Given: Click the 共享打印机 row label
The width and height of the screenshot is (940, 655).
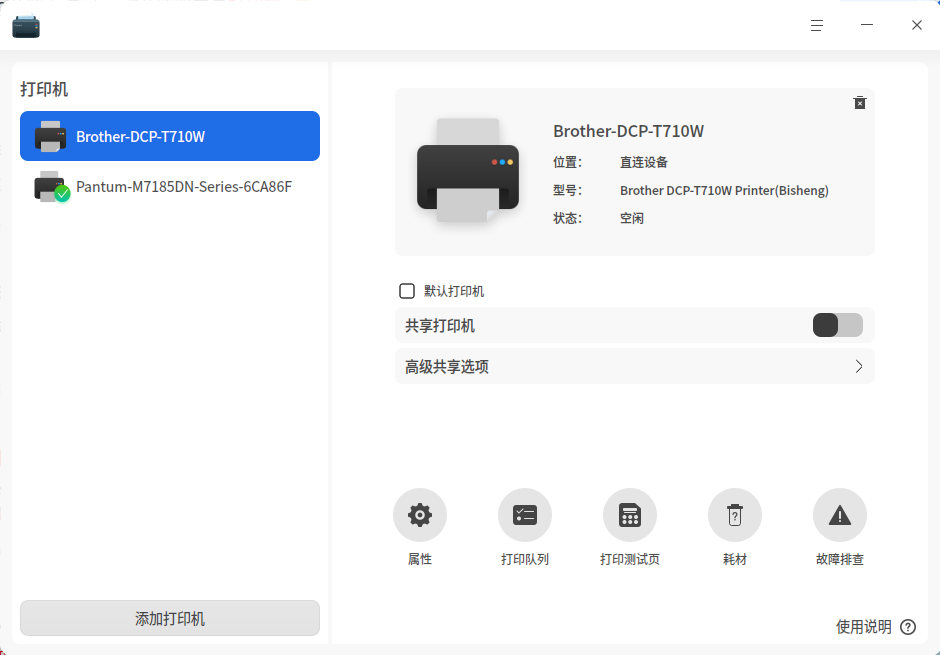Looking at the screenshot, I should (x=440, y=325).
